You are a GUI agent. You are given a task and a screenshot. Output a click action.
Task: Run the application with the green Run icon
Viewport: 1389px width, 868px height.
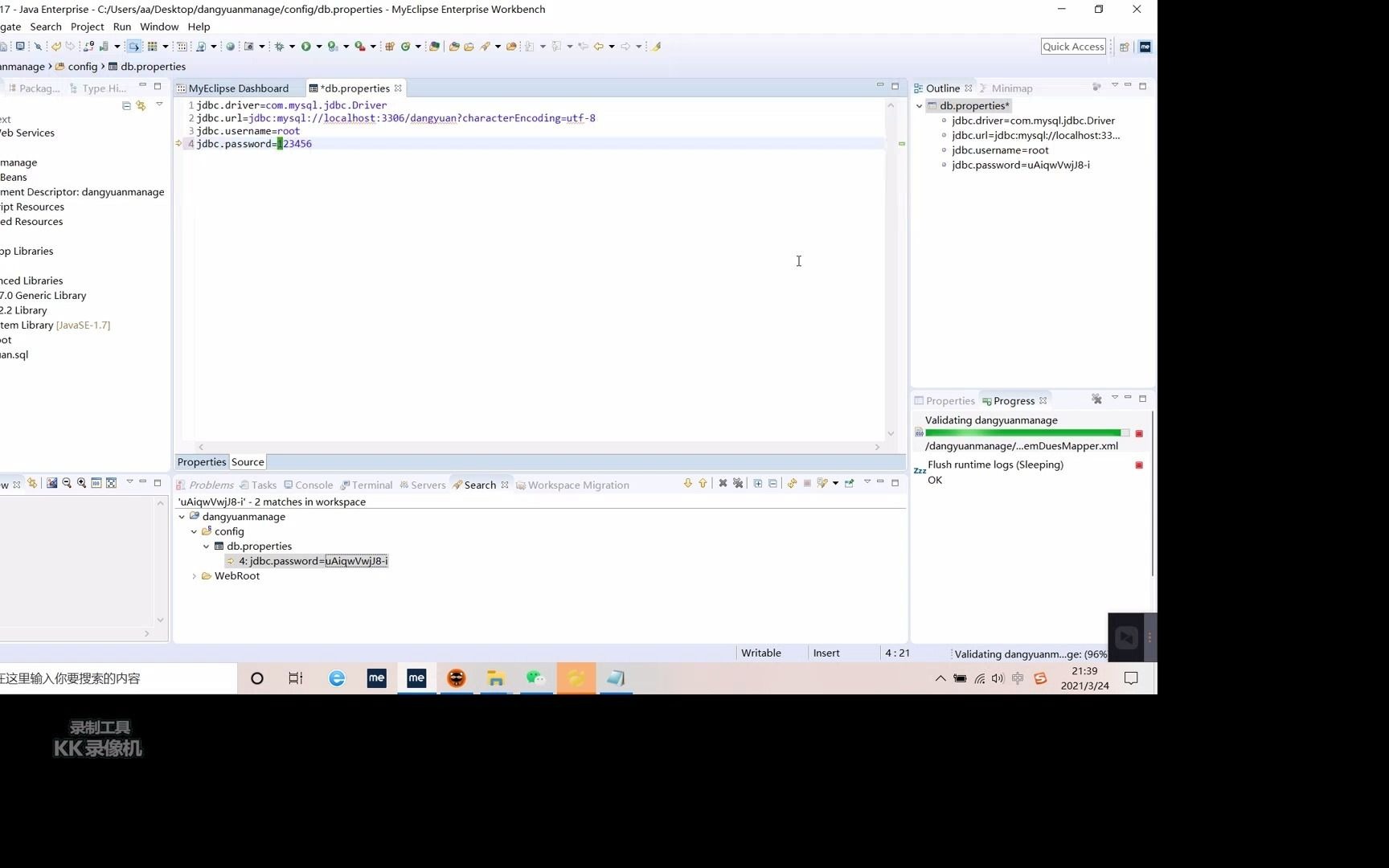pyautogui.click(x=306, y=46)
